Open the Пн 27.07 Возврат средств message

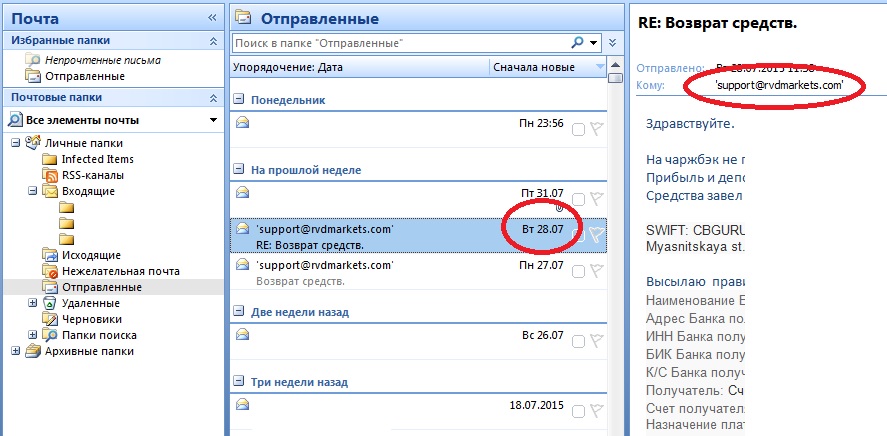[x=419, y=271]
